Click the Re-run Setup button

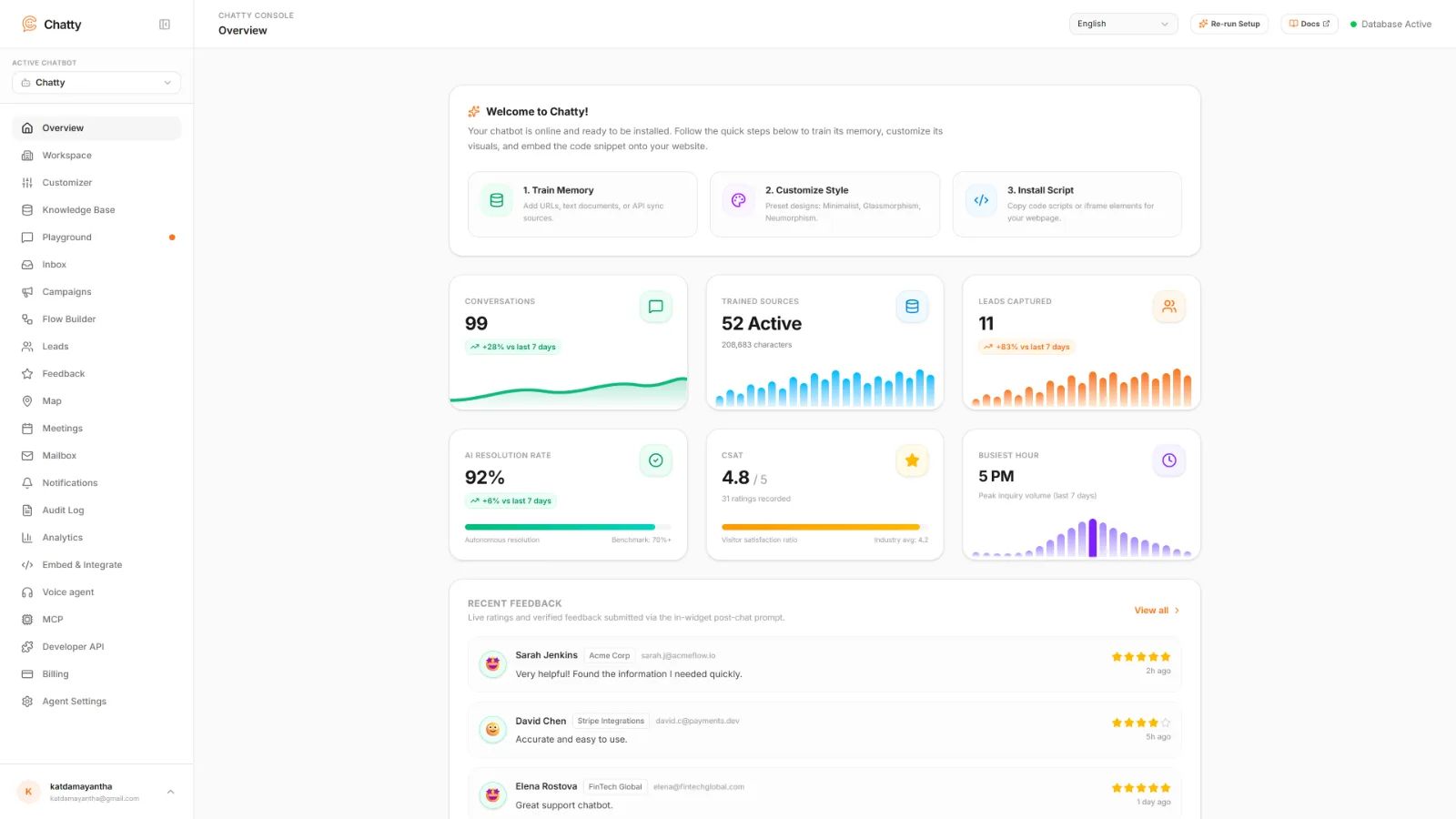tap(1228, 25)
